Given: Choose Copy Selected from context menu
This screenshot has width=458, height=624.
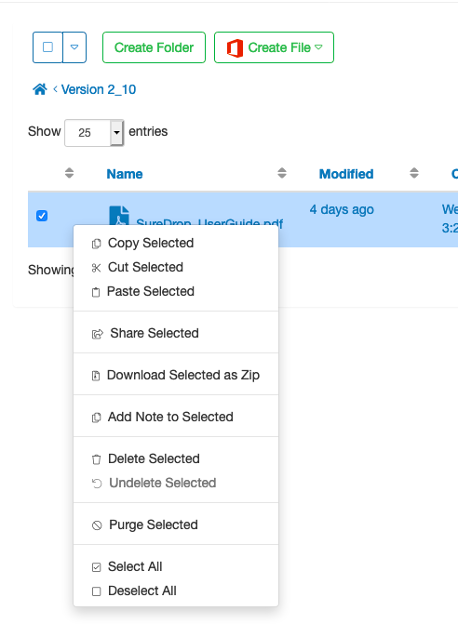Looking at the screenshot, I should (x=176, y=243).
